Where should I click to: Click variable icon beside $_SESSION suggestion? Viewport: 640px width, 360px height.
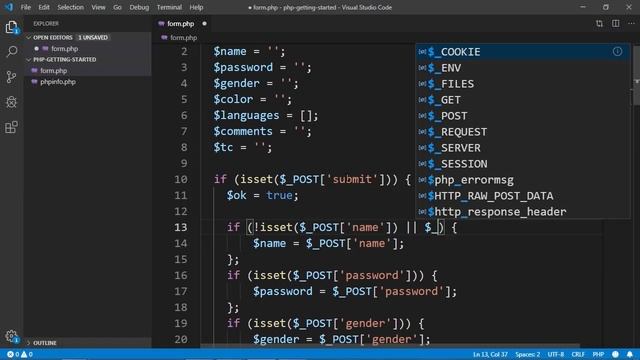point(422,164)
